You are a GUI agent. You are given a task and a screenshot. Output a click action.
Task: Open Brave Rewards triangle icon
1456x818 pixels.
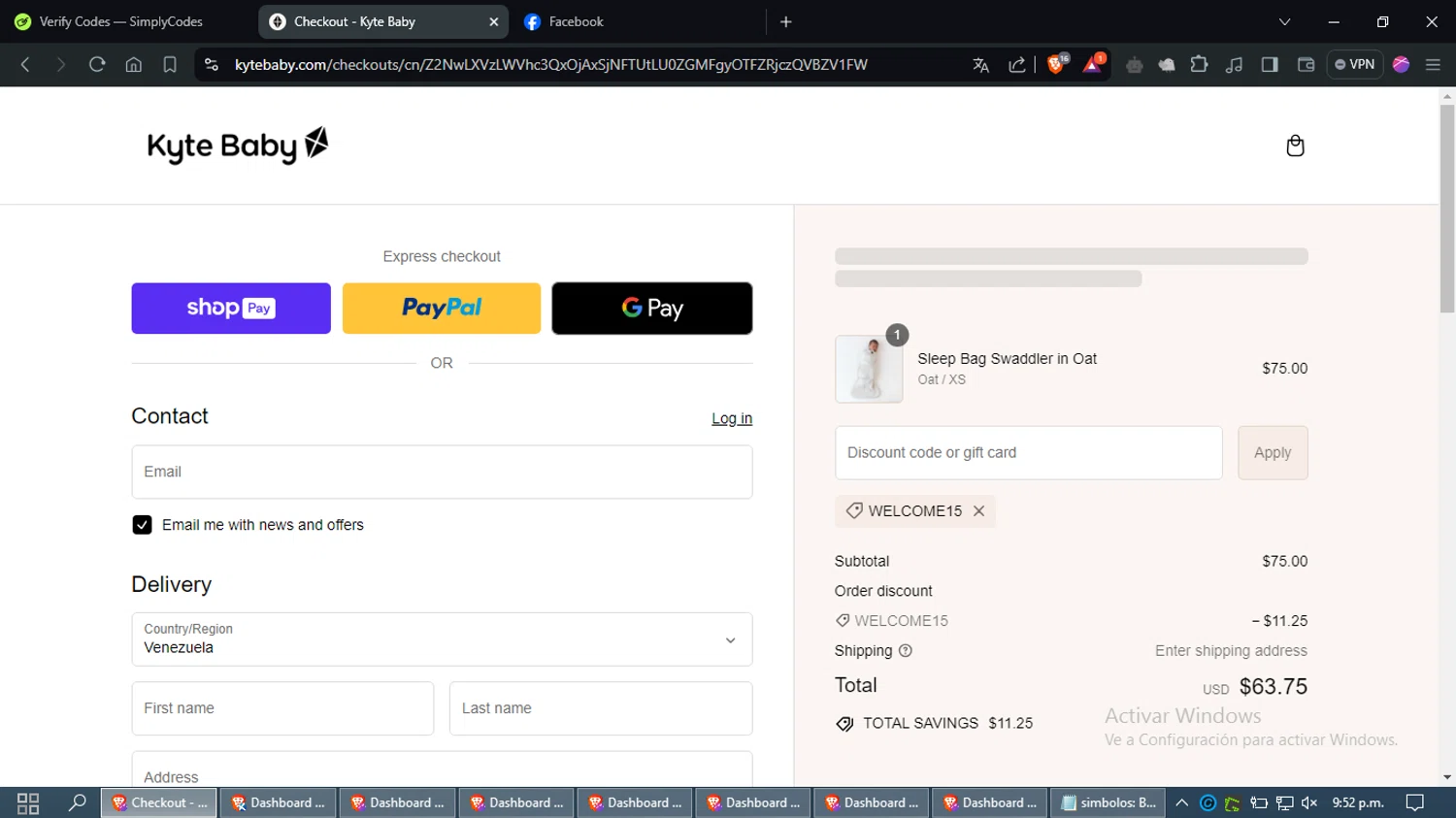click(x=1093, y=65)
